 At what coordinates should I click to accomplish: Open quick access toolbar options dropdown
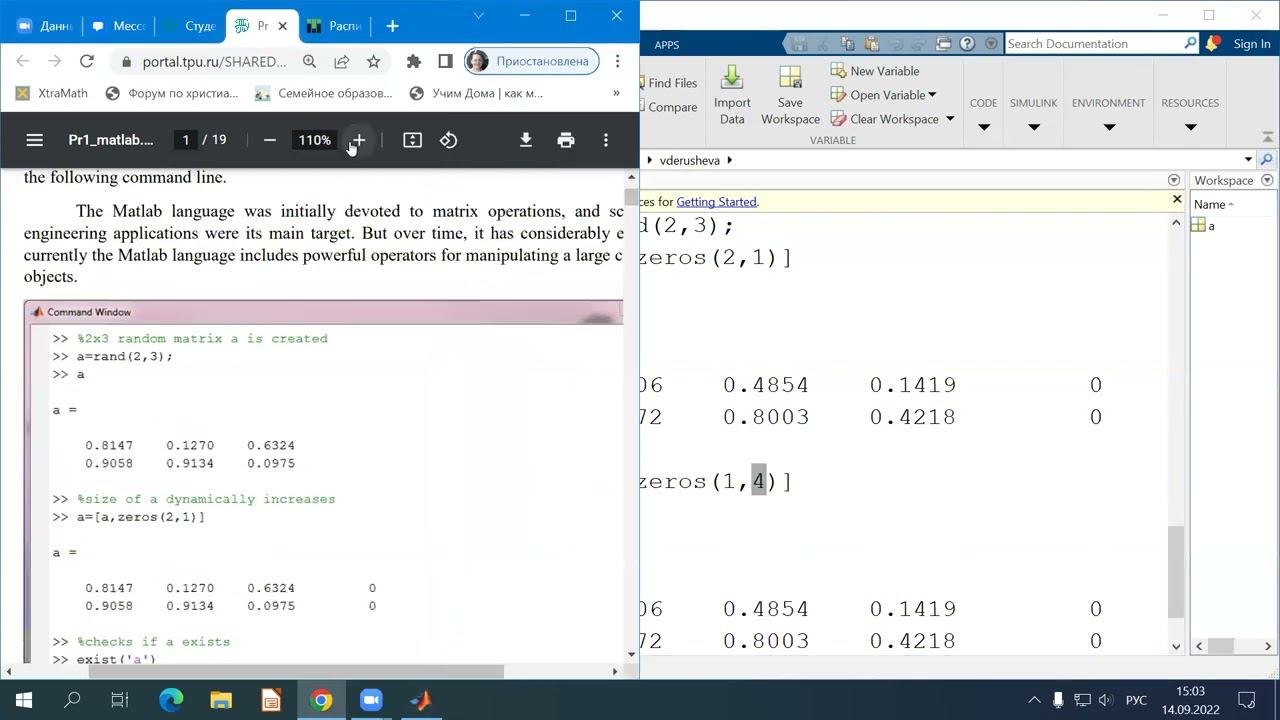coord(991,44)
